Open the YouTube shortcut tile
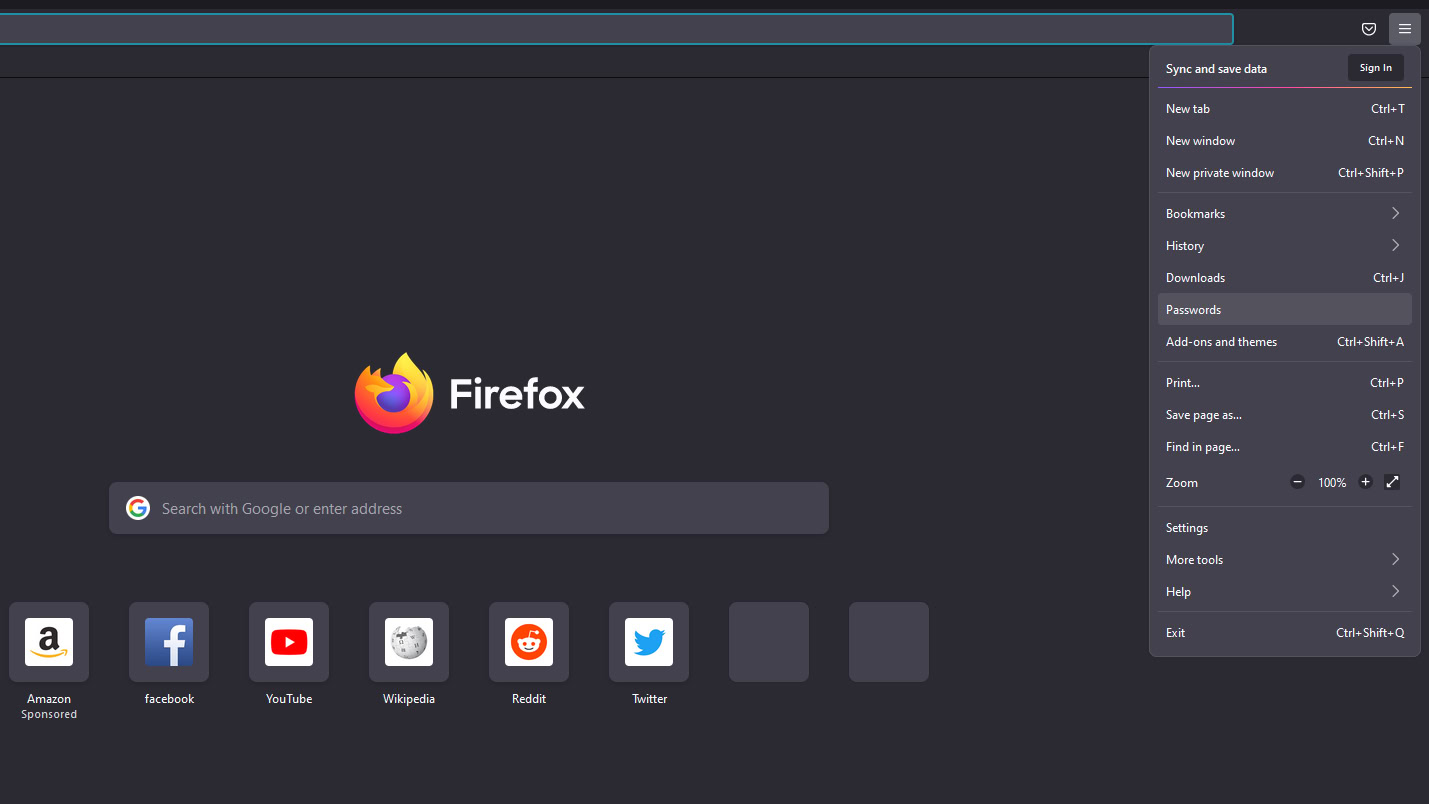 [x=289, y=642]
